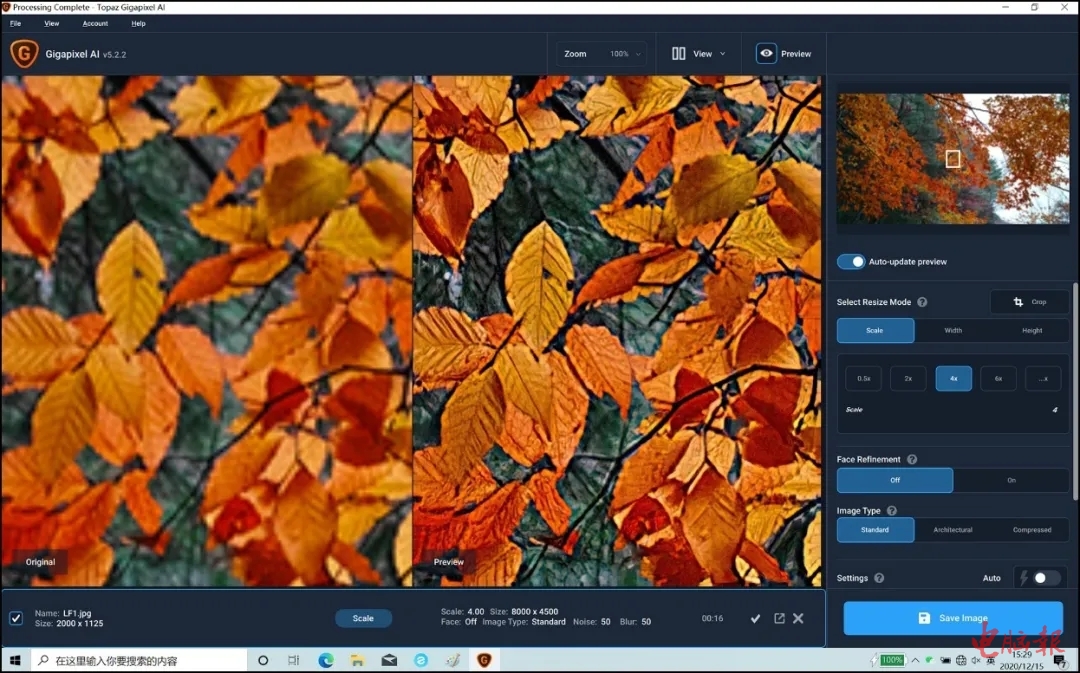Select the 6x scale option
The image size is (1080, 673).
point(998,379)
